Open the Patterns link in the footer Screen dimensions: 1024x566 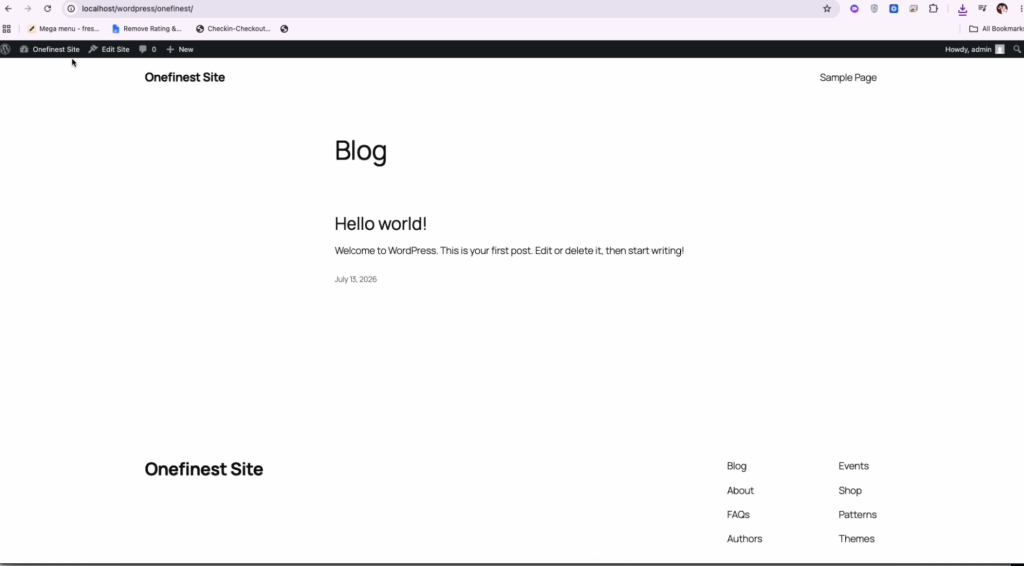coord(857,514)
